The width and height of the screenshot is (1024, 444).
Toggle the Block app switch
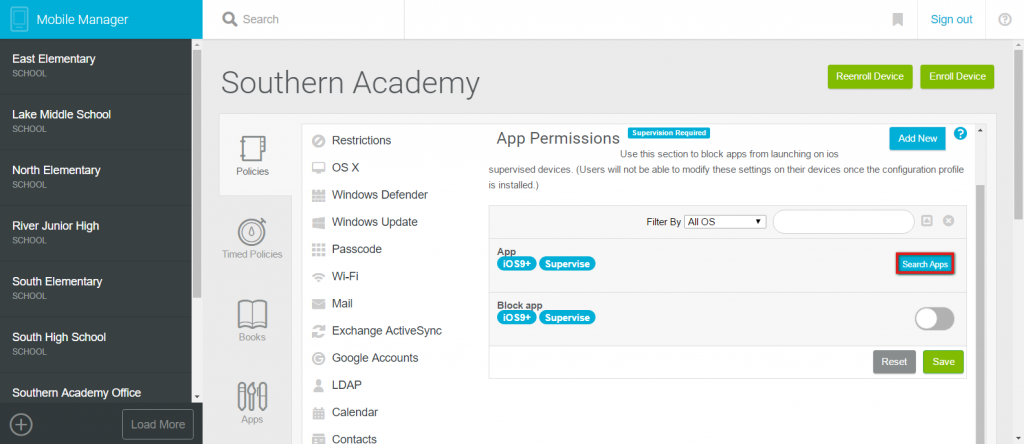pos(935,319)
